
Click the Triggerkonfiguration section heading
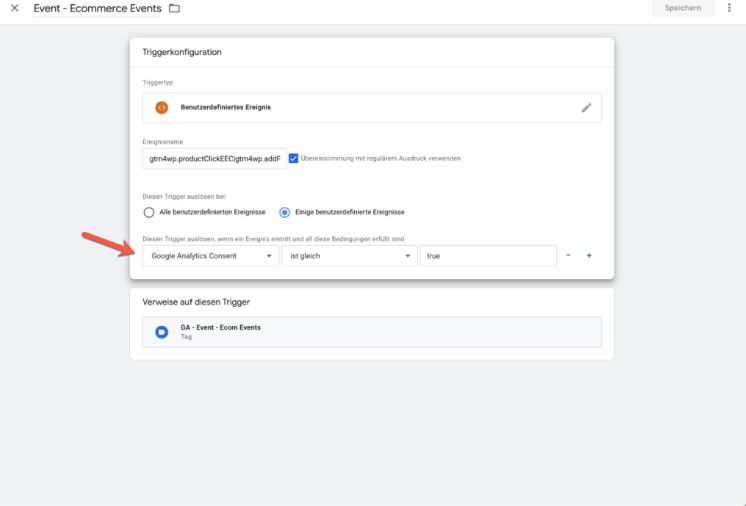coord(182,52)
